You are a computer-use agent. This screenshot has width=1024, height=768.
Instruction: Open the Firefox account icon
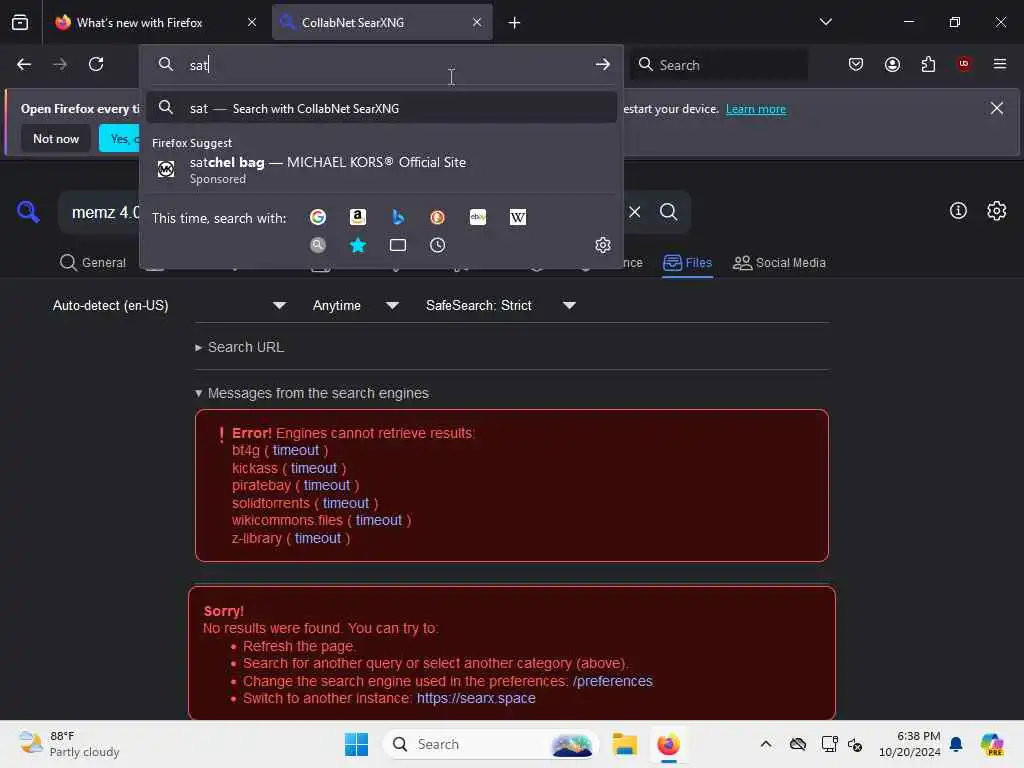click(x=892, y=64)
